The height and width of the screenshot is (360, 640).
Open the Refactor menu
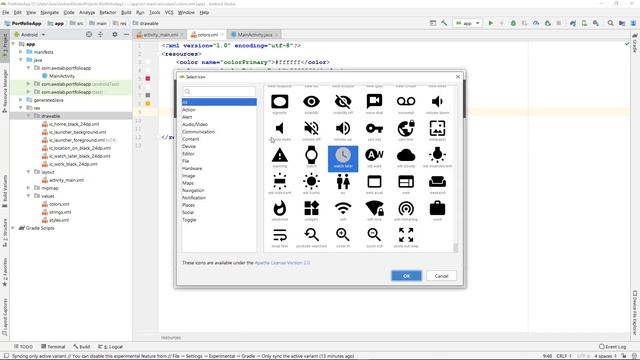108,13
